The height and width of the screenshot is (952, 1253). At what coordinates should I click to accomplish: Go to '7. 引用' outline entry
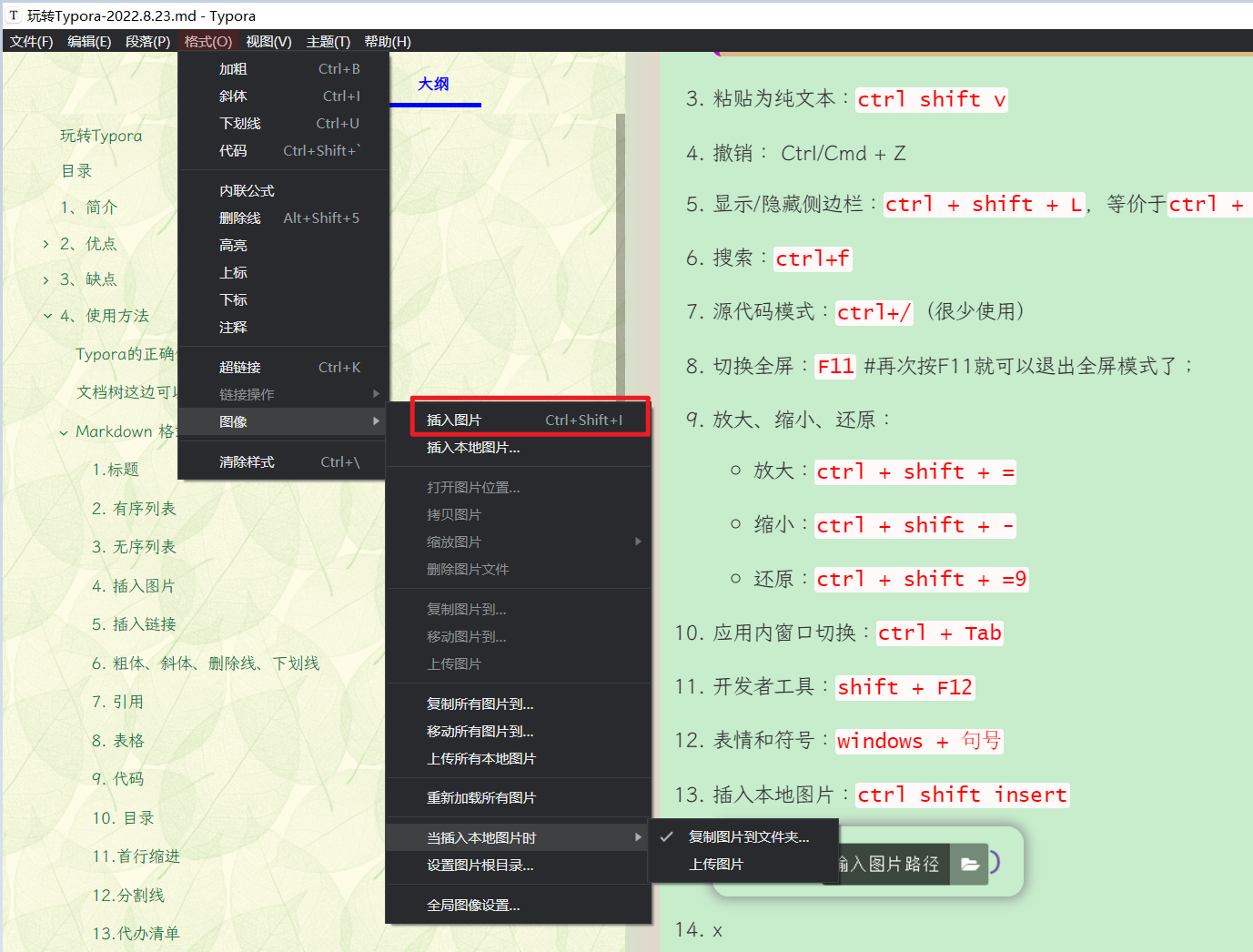(x=117, y=702)
